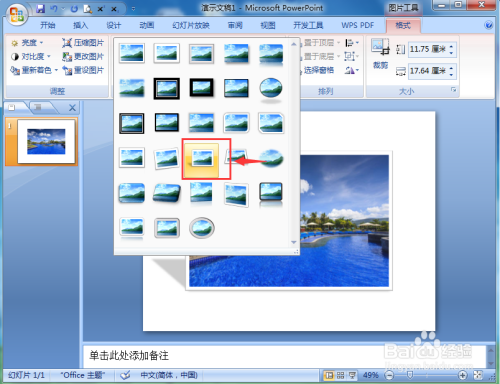Apply the metal oval style in the last row
This screenshot has width=500, height=384.
202,228
